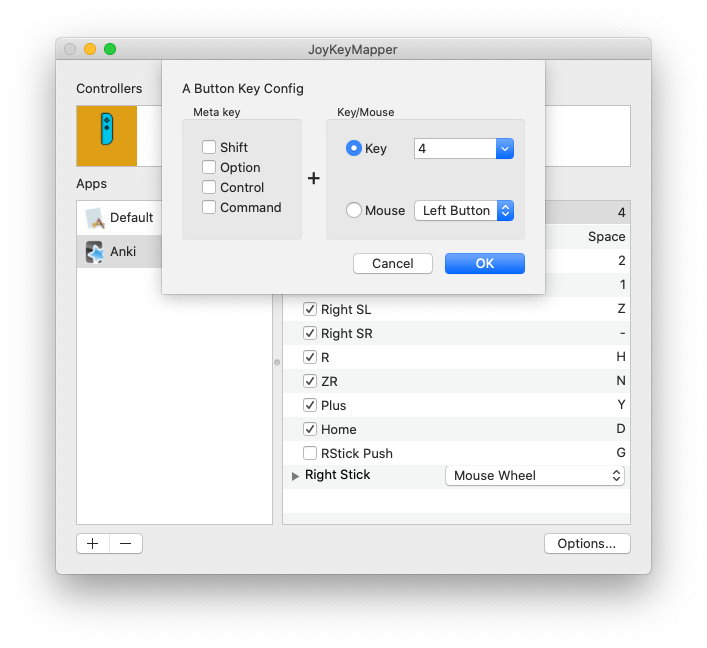Select the Key radio button
Viewport: 707px width, 648px height.
point(354,148)
